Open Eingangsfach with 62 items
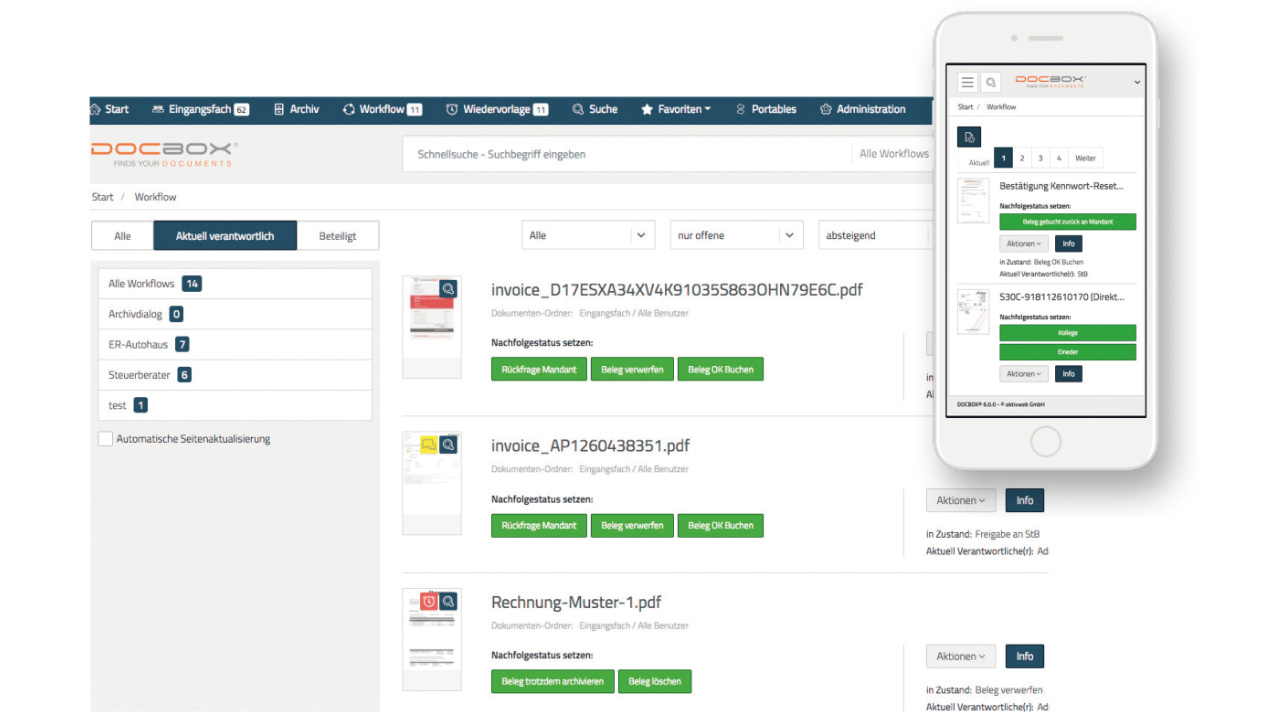The height and width of the screenshot is (720, 1280). (200, 109)
